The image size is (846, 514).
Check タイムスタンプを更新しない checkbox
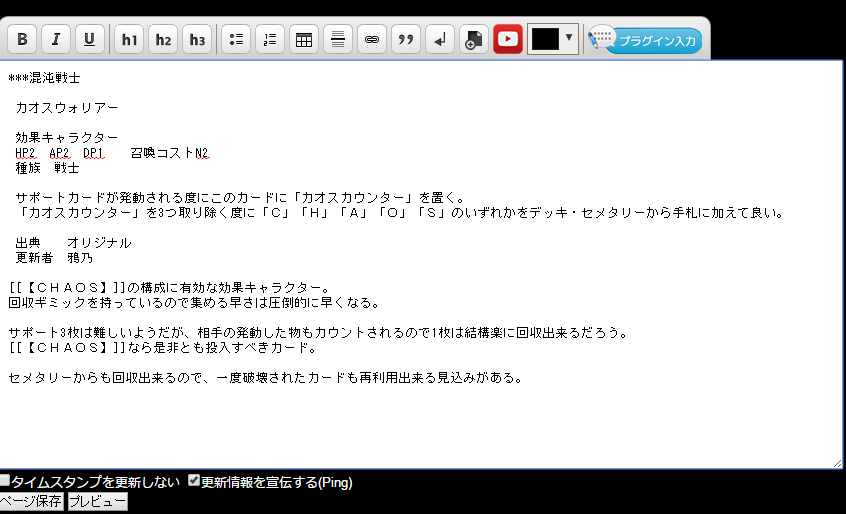(5, 480)
